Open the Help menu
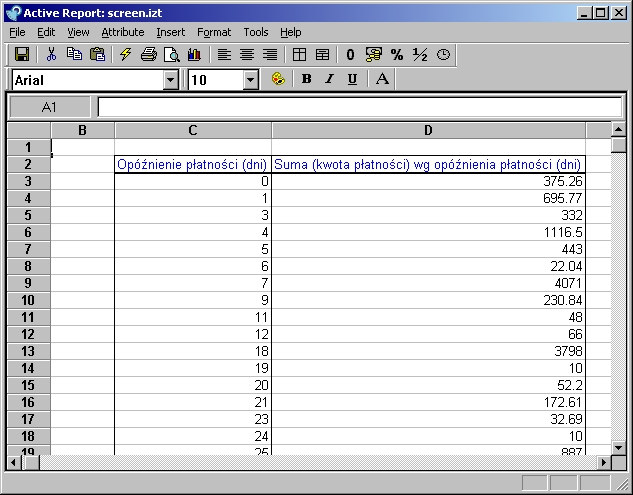This screenshot has width=633, height=495. pos(291,32)
